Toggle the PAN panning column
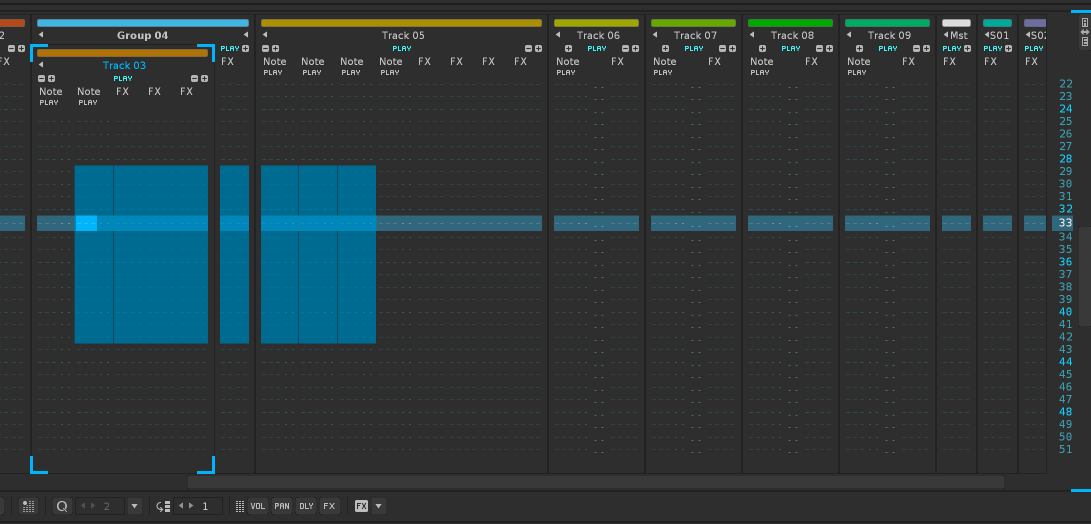Image resolution: width=1091 pixels, height=524 pixels. pyautogui.click(x=282, y=506)
